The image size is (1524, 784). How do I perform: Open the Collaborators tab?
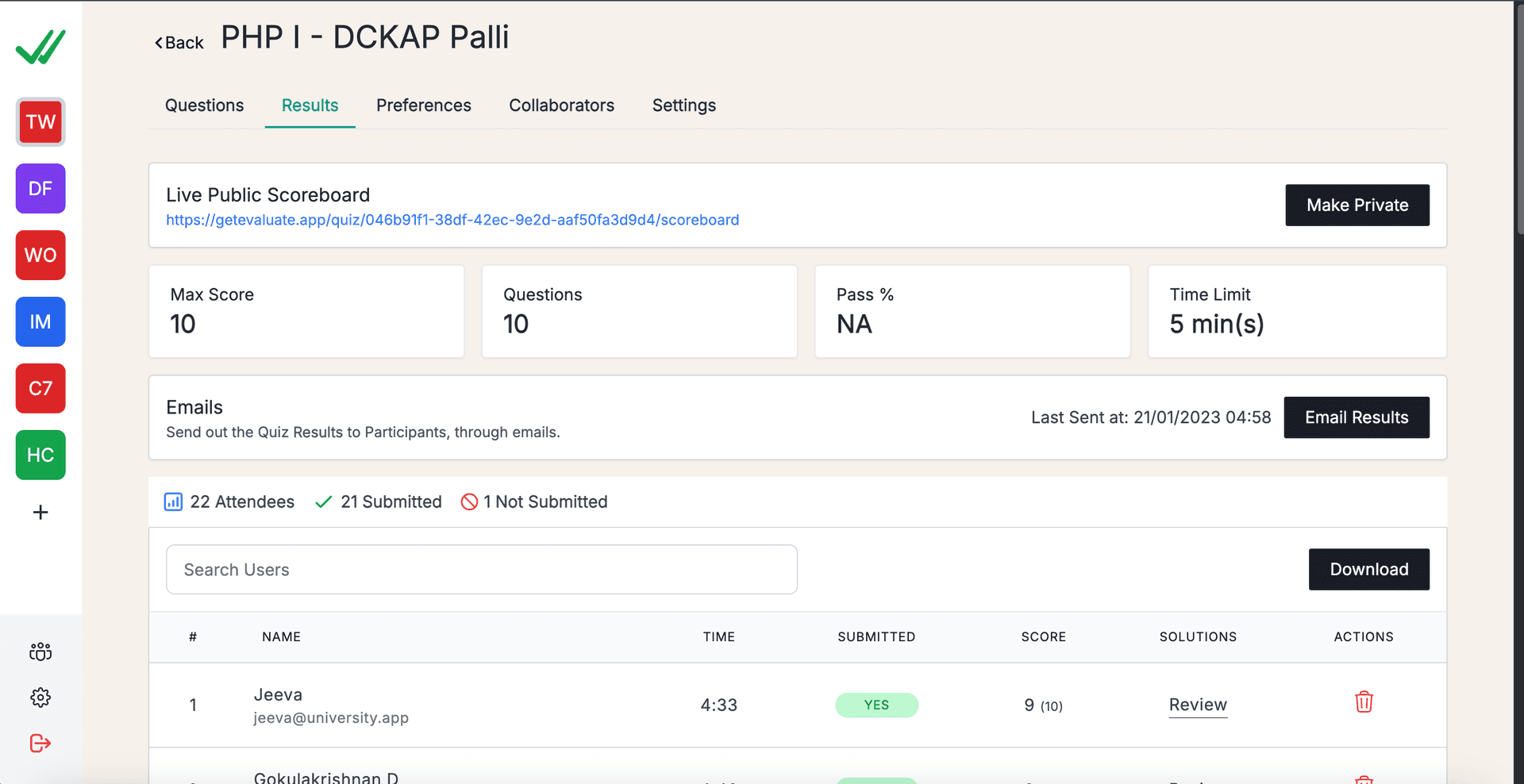[x=561, y=106]
